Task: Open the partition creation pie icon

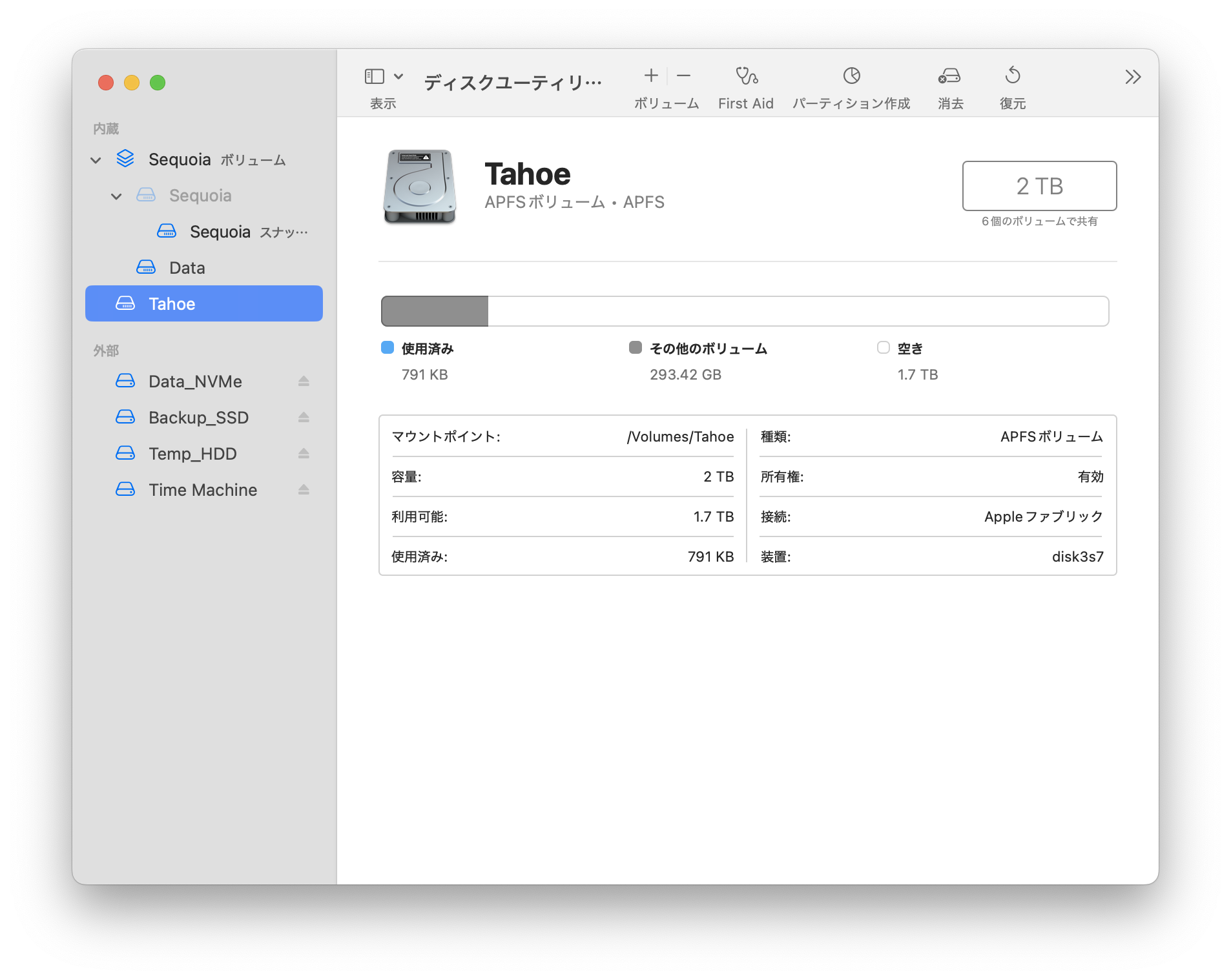Action: click(x=851, y=76)
